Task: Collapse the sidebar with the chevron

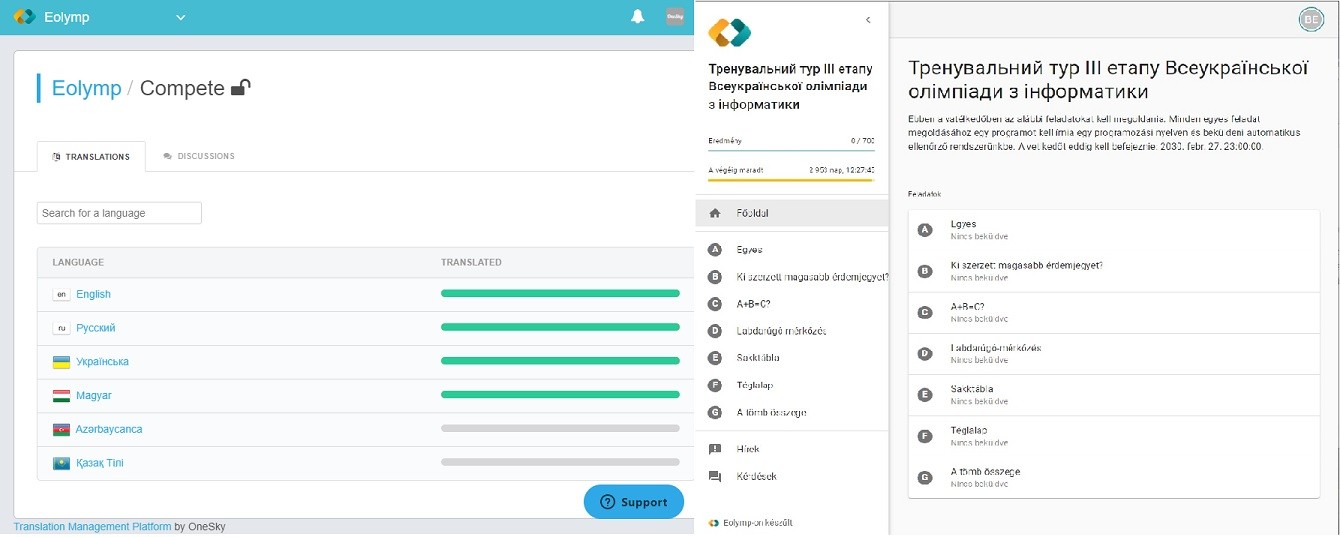Action: (x=868, y=20)
